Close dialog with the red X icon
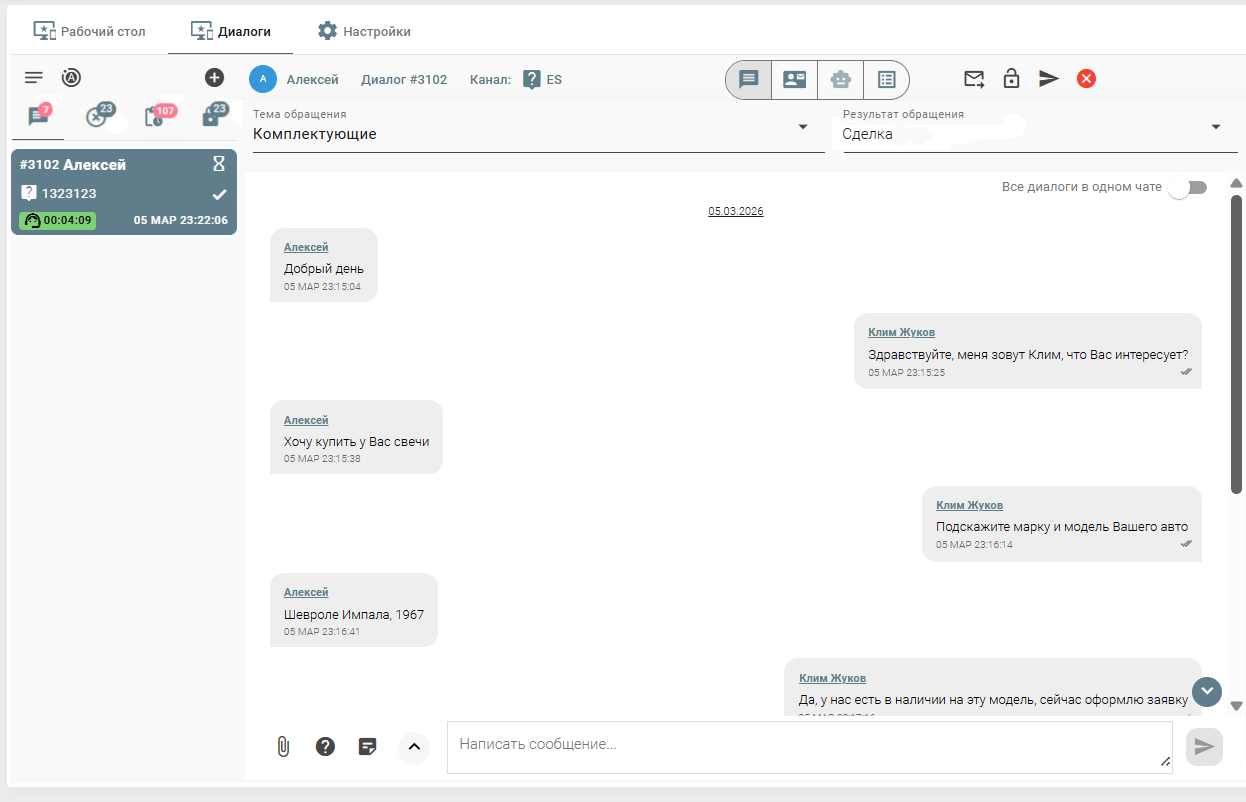This screenshot has height=802, width=1246. click(x=1086, y=78)
